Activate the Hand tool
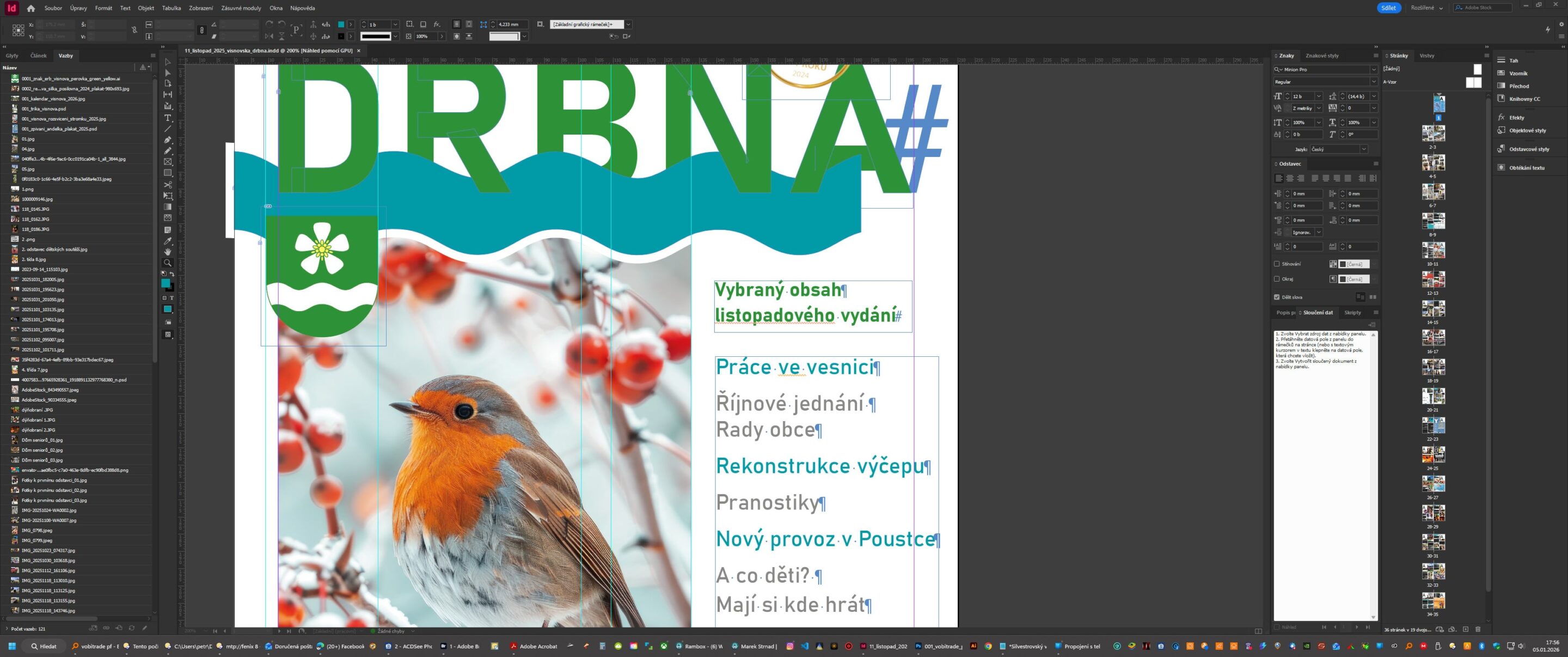The width and height of the screenshot is (1568, 657). 167,252
